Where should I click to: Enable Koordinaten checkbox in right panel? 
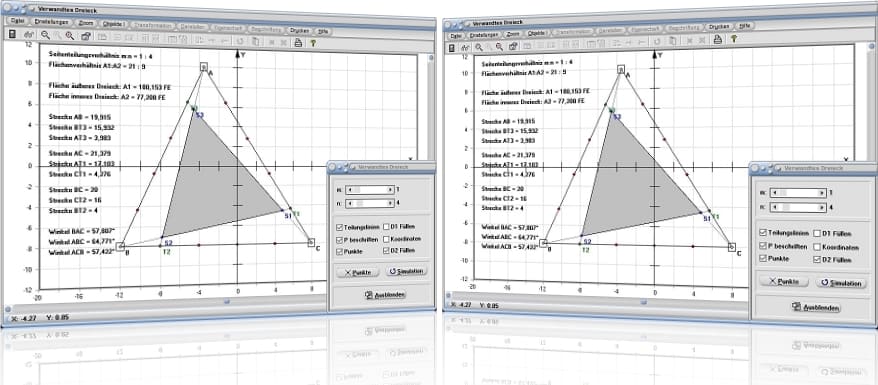pos(817,247)
